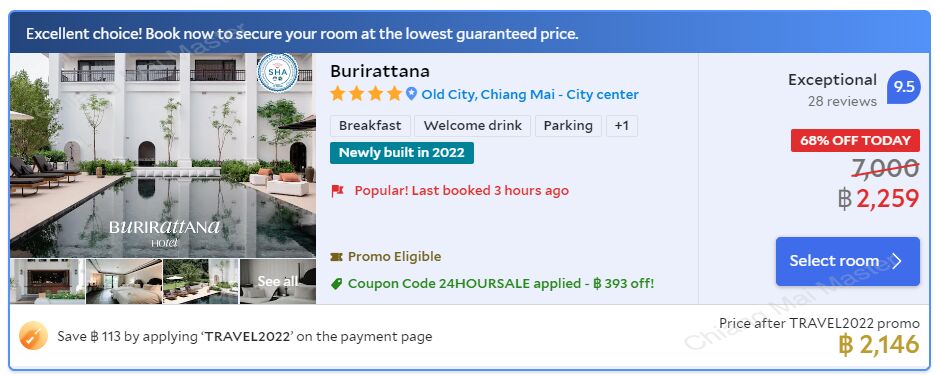936x377 pixels.
Task: Click the four-star rating icons
Action: point(366,94)
